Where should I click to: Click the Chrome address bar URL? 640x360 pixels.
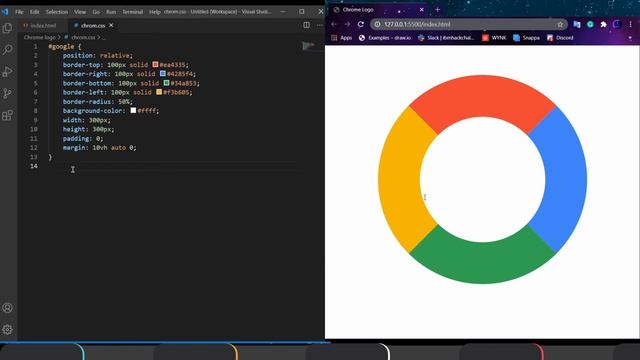pos(417,24)
